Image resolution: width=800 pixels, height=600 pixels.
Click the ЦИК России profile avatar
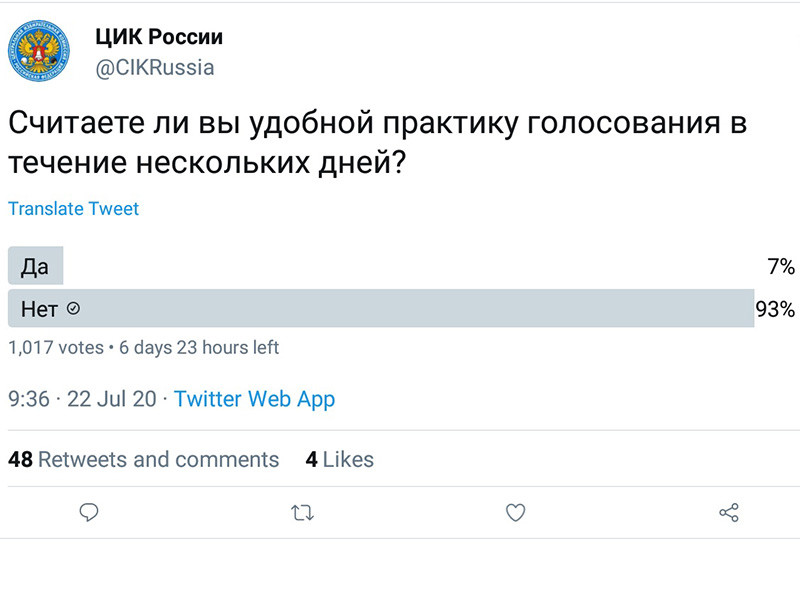(x=40, y=53)
